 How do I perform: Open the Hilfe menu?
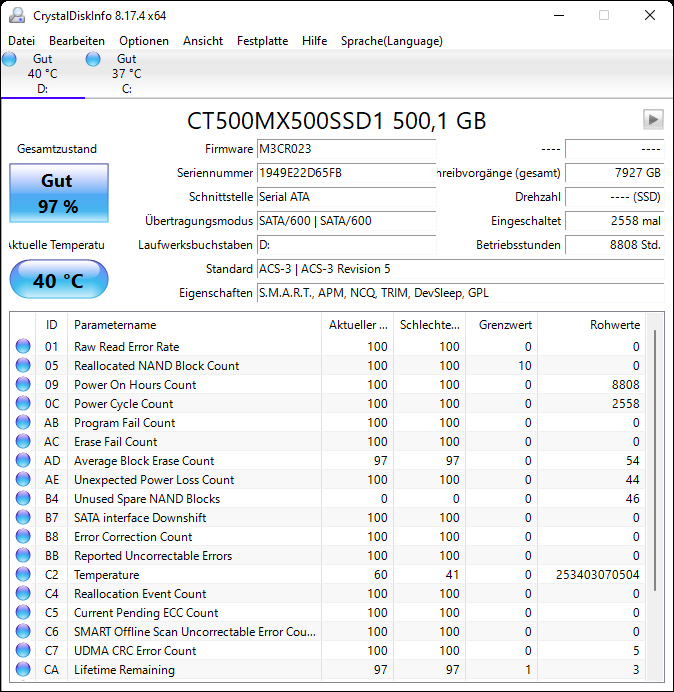[314, 41]
